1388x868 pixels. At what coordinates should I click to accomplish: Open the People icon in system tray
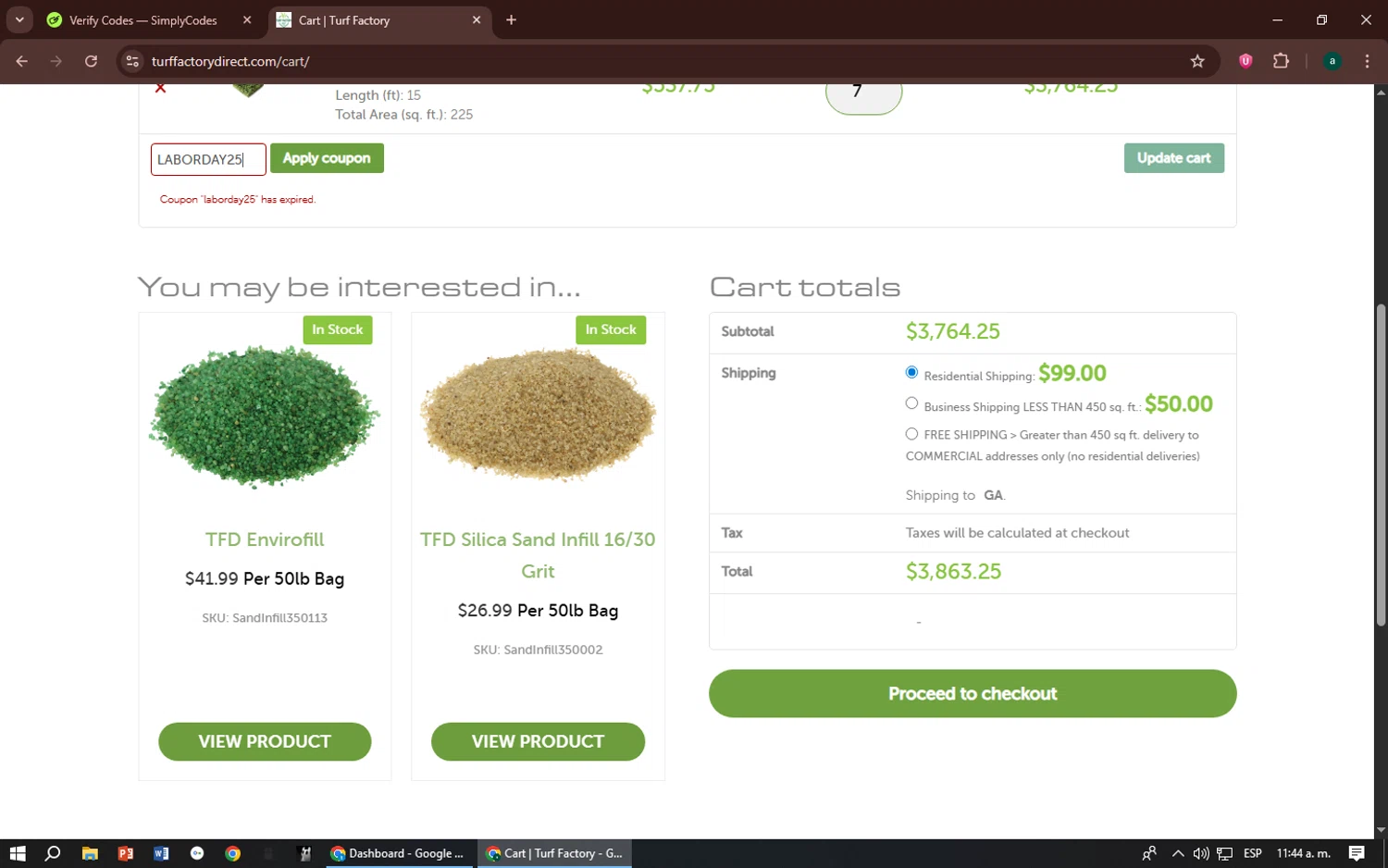click(1149, 853)
